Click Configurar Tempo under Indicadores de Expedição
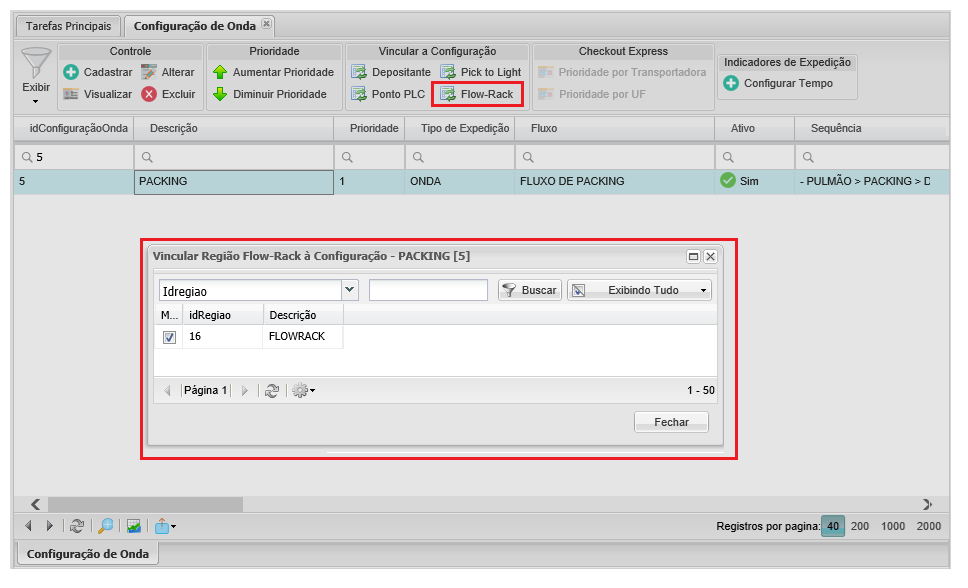This screenshot has width=968, height=588. 778,83
